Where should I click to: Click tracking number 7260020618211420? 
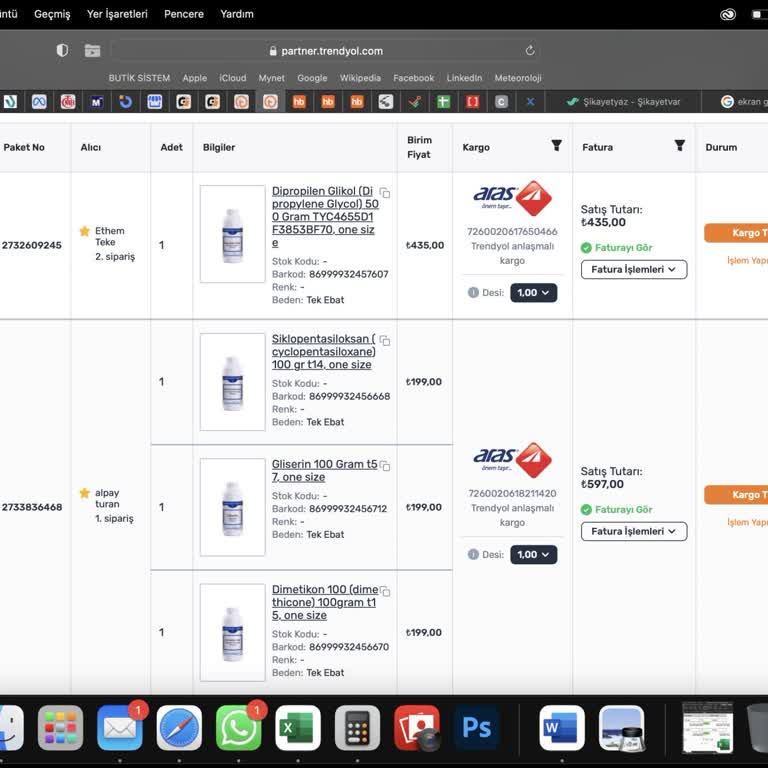click(512, 494)
